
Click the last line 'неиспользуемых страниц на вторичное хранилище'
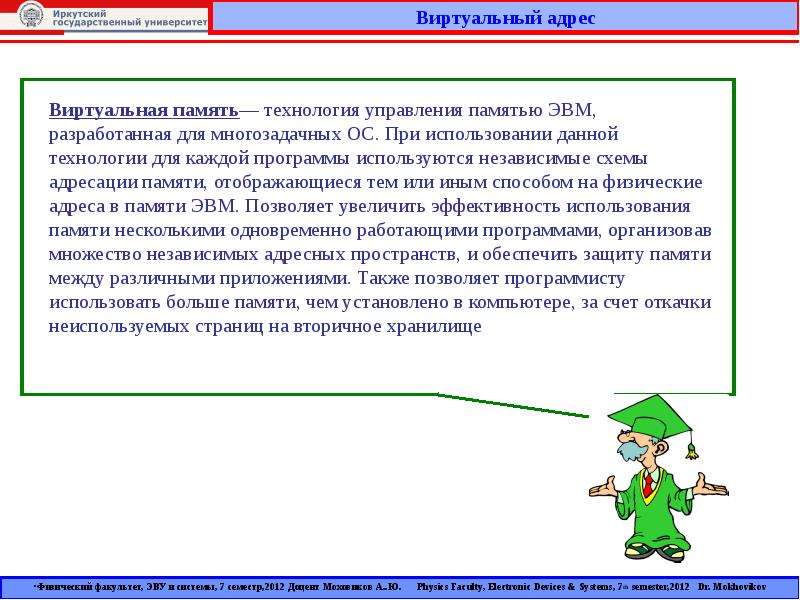coord(265,326)
